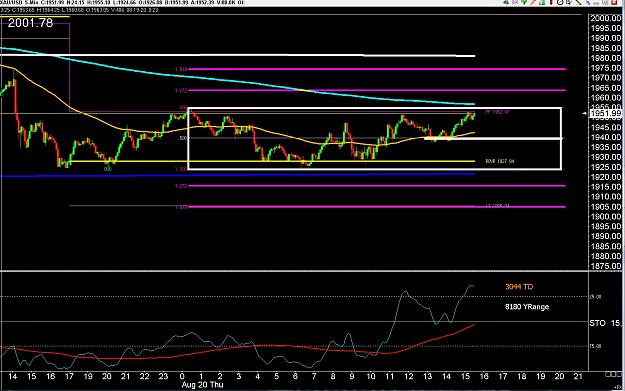The height and width of the screenshot is (391, 625).
Task: Click the PP 1952.97 pivot label
Action: click(x=497, y=112)
